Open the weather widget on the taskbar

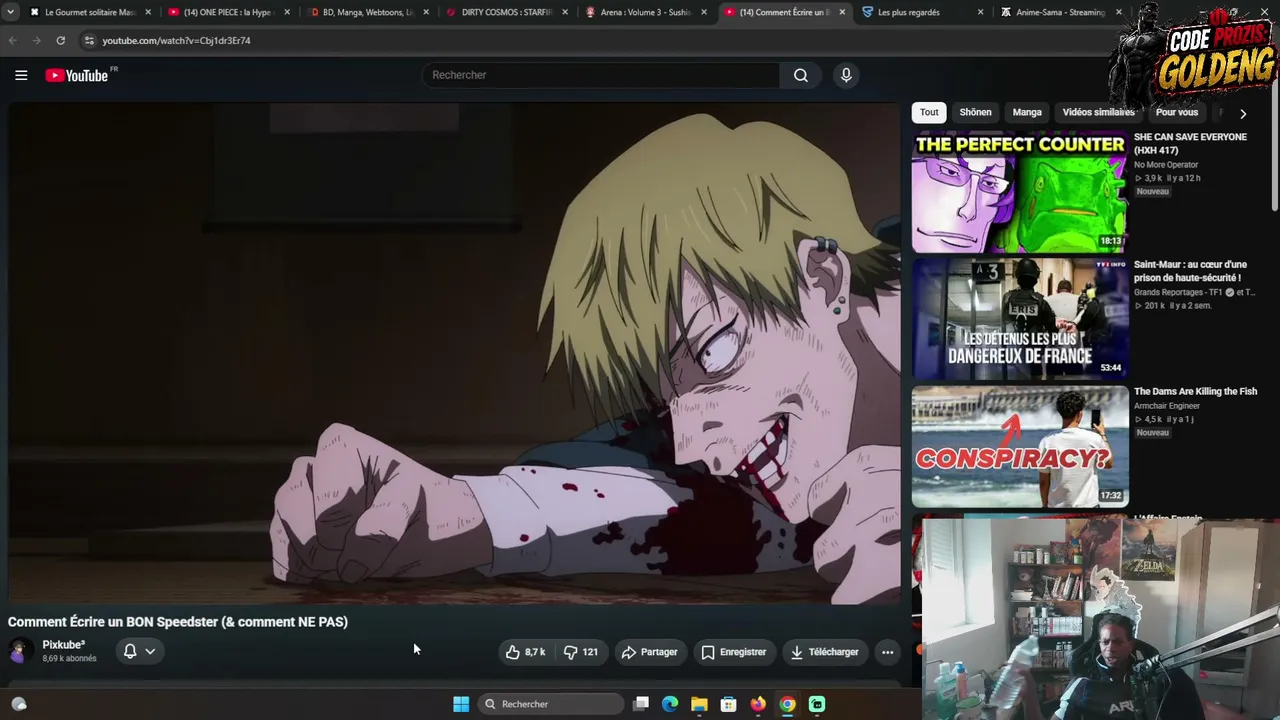[19, 704]
